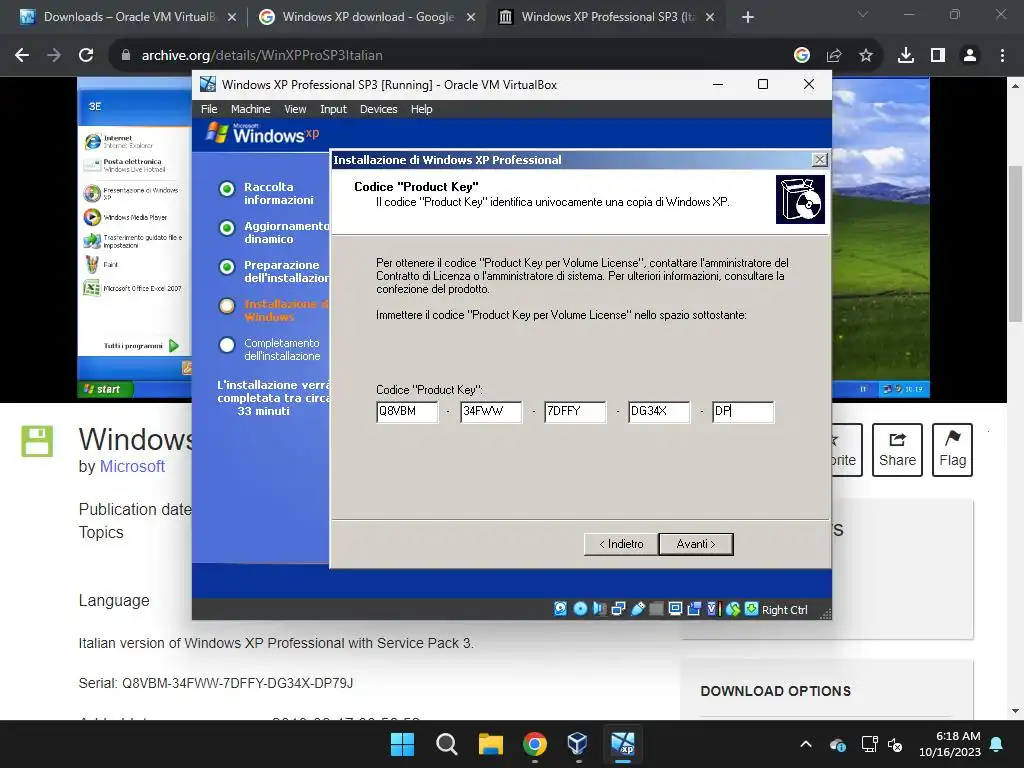Click the browser page vertical scrollbar

pyautogui.click(x=1015, y=244)
